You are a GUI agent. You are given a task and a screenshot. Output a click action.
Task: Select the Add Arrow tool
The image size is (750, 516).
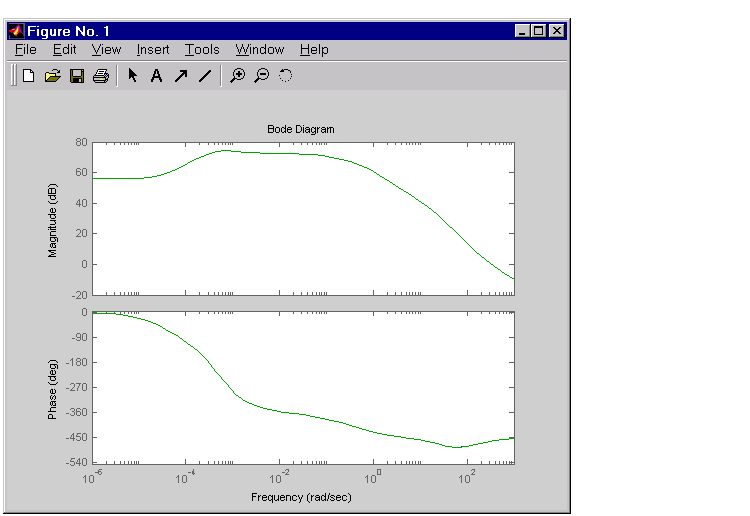[x=181, y=75]
